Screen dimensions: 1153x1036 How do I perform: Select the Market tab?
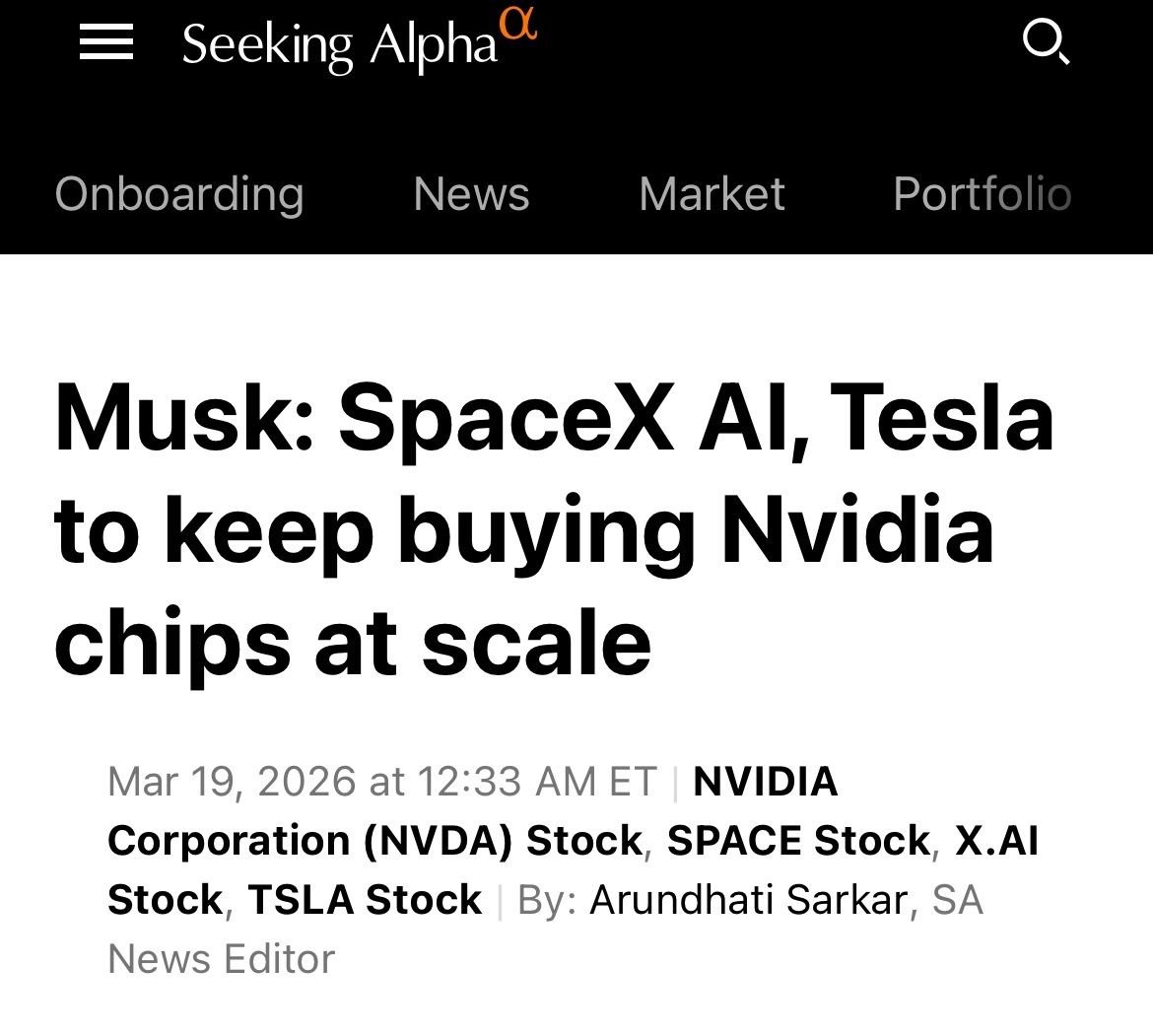click(712, 193)
